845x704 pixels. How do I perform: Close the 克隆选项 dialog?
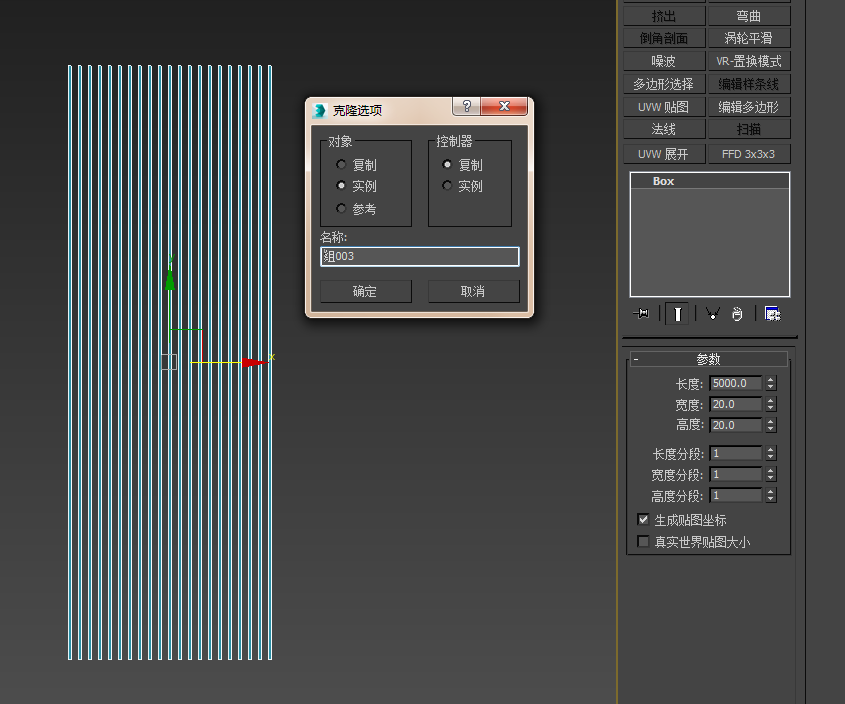[x=504, y=107]
